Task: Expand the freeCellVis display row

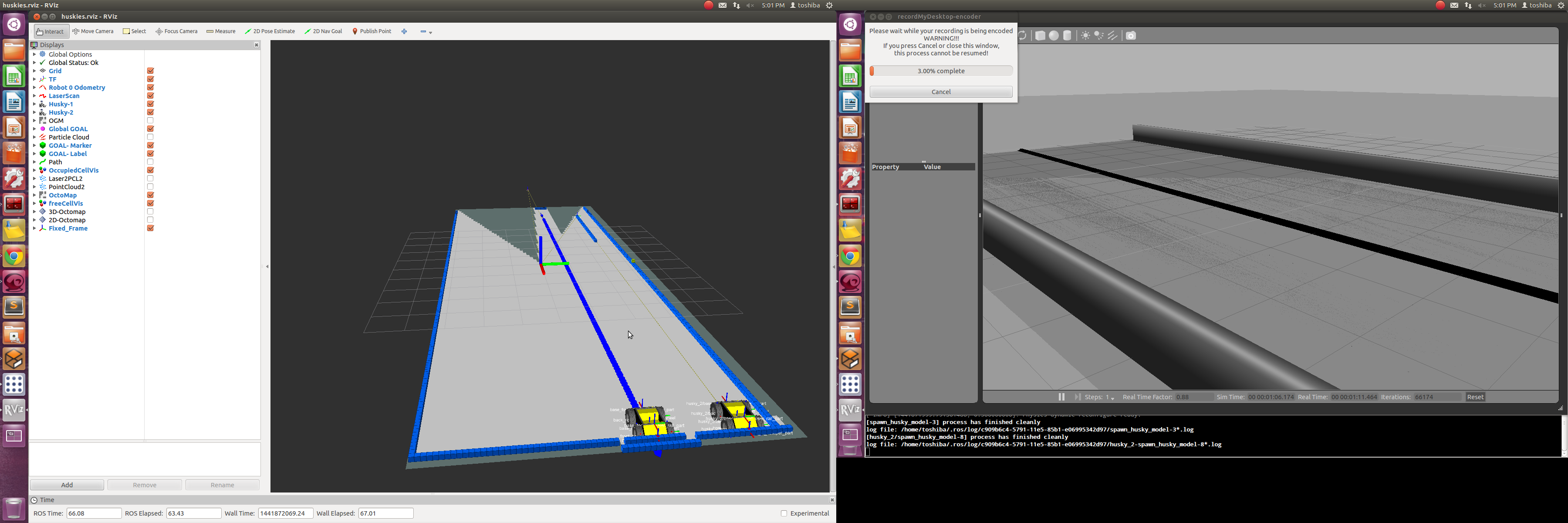Action: [35, 204]
